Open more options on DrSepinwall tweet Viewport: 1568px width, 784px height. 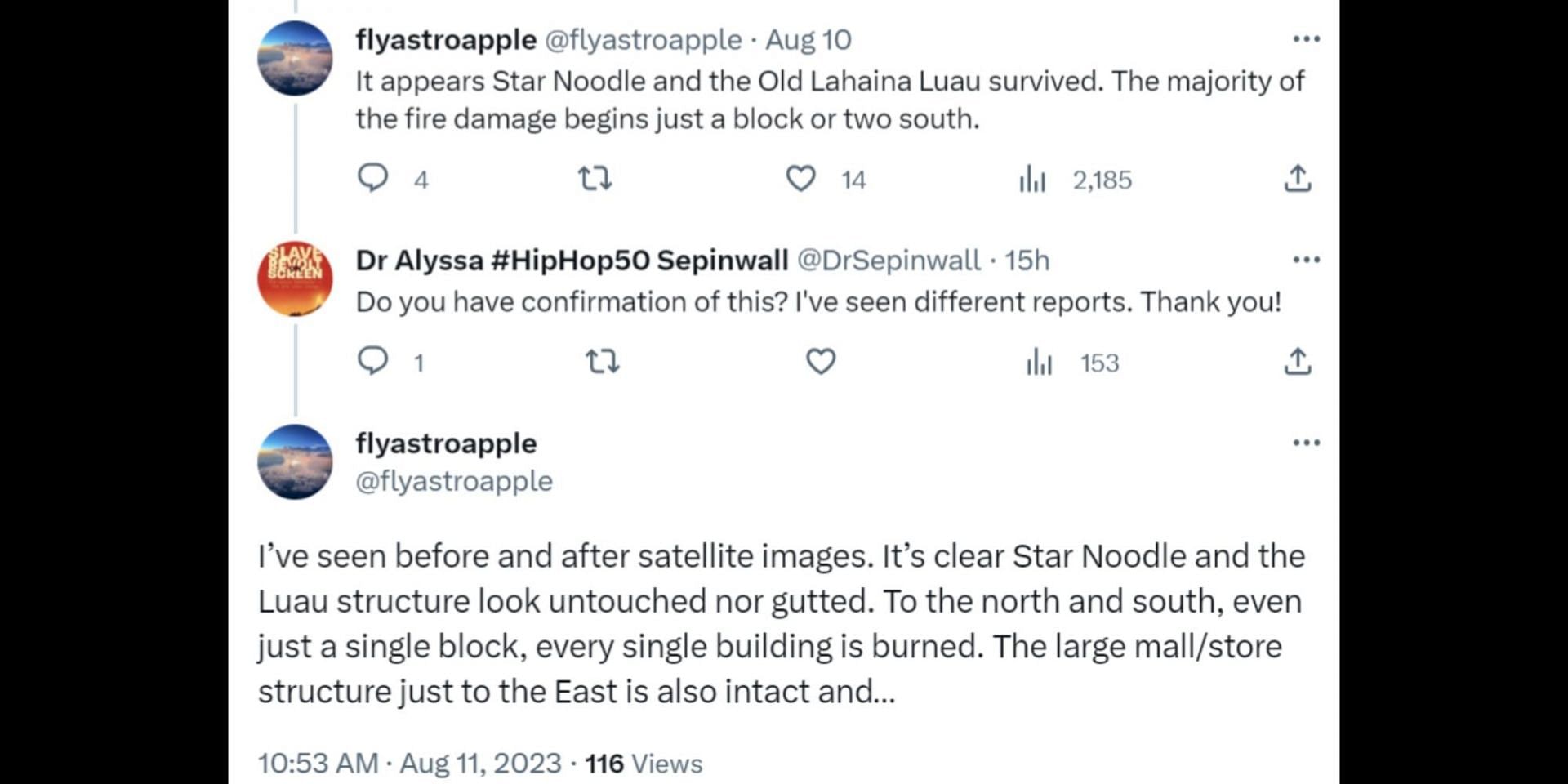click(1306, 260)
